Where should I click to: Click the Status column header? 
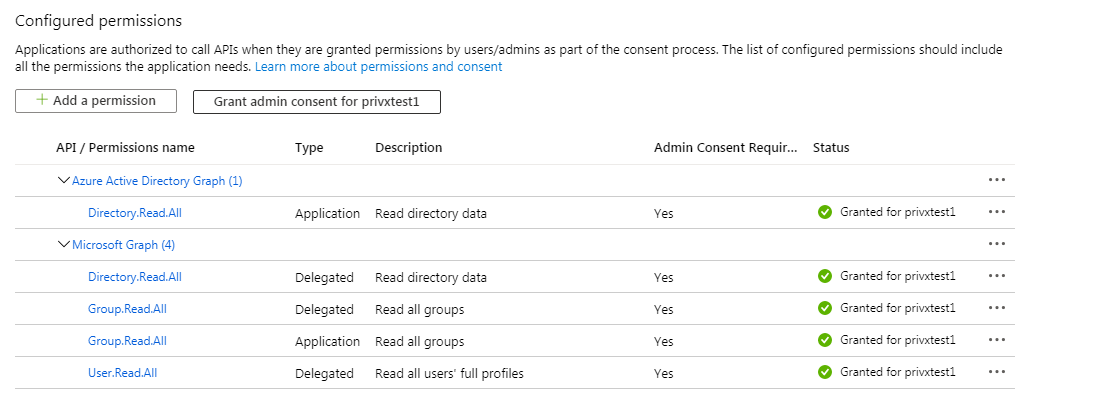(x=831, y=148)
